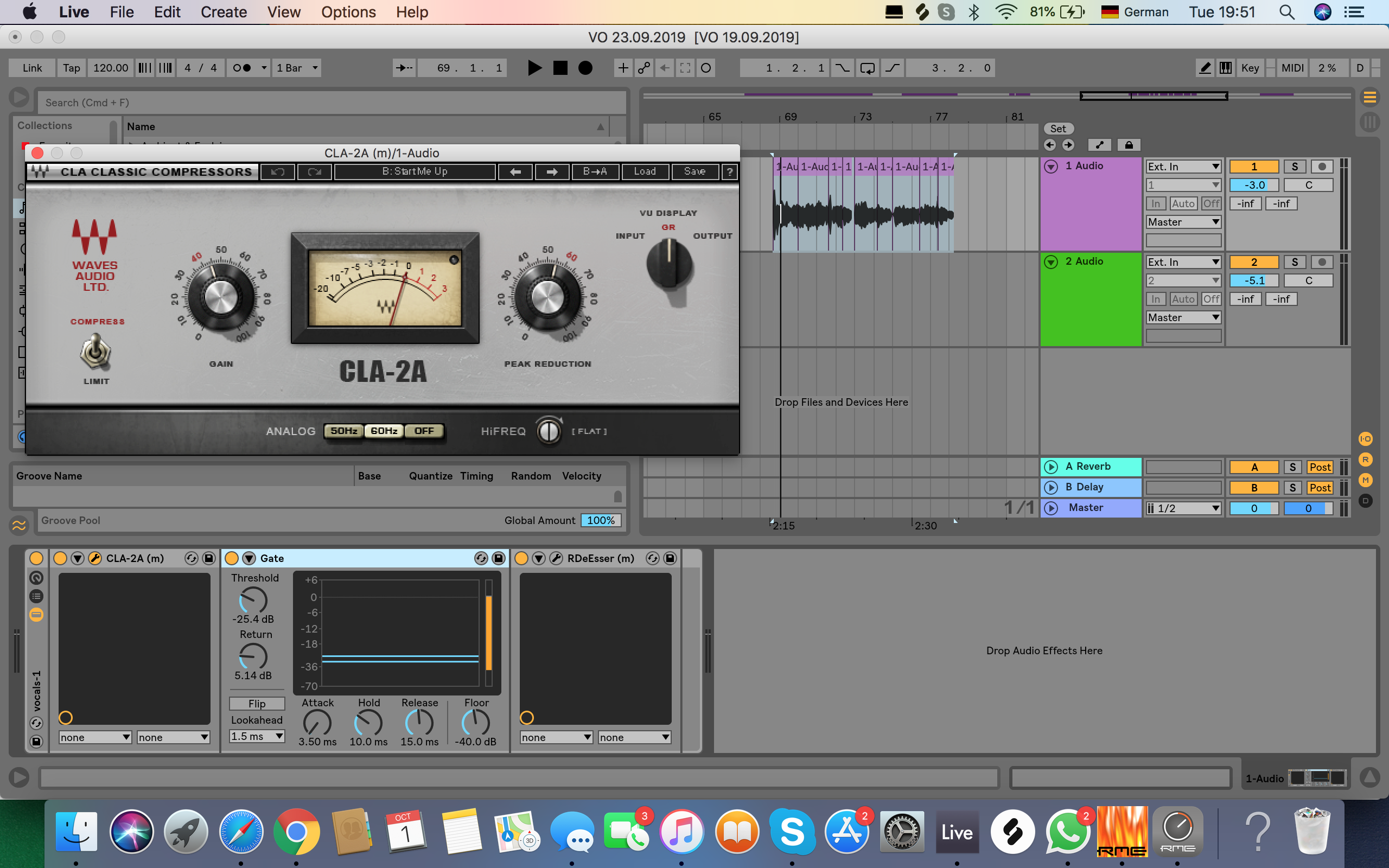Open CLA-2A plugin window wrench icon

[95, 558]
